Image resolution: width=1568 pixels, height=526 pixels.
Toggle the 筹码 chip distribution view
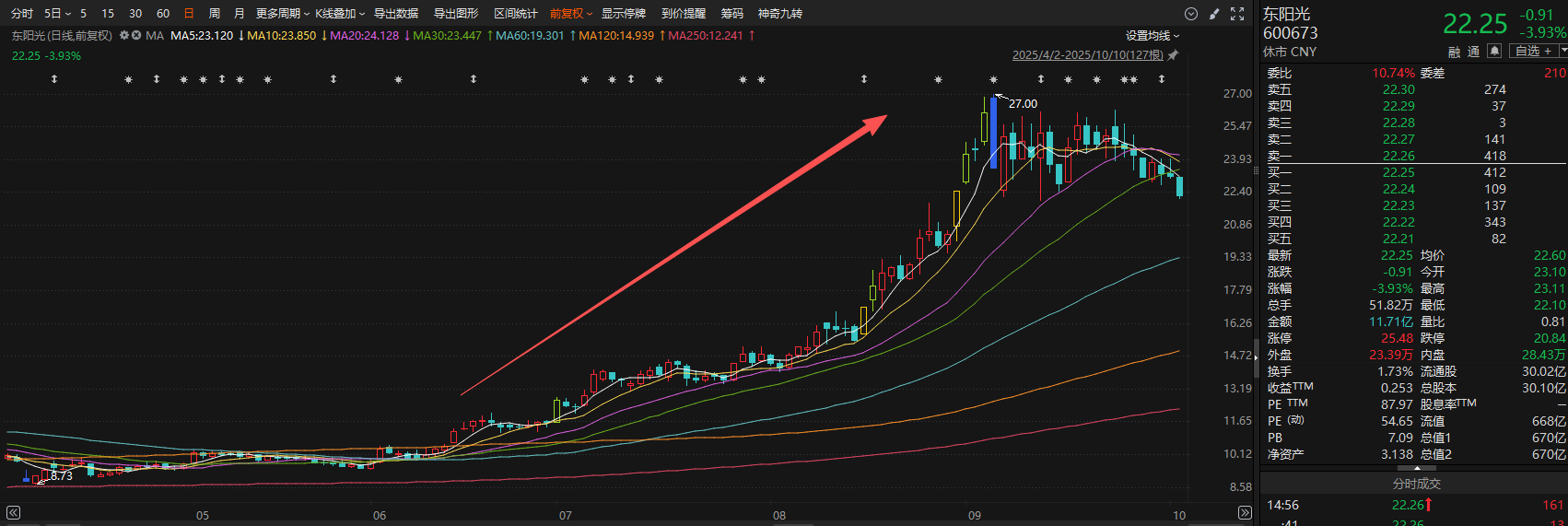click(731, 14)
